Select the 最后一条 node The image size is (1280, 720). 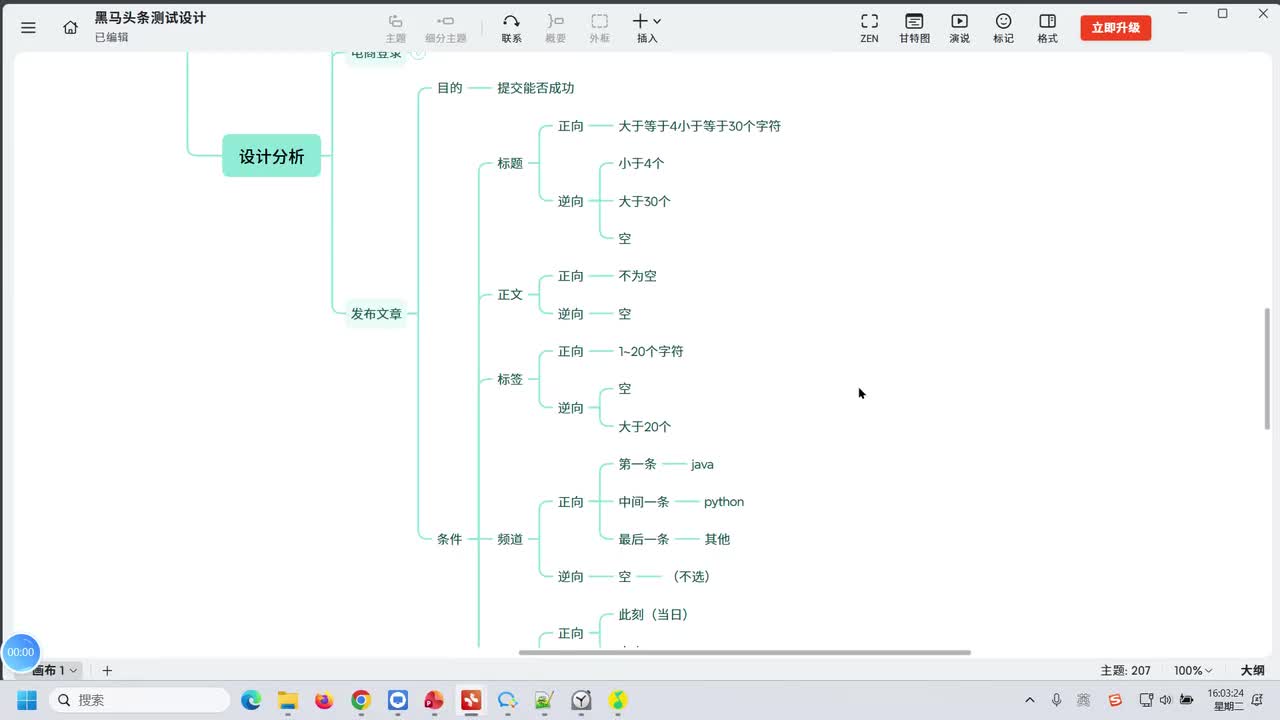[644, 539]
